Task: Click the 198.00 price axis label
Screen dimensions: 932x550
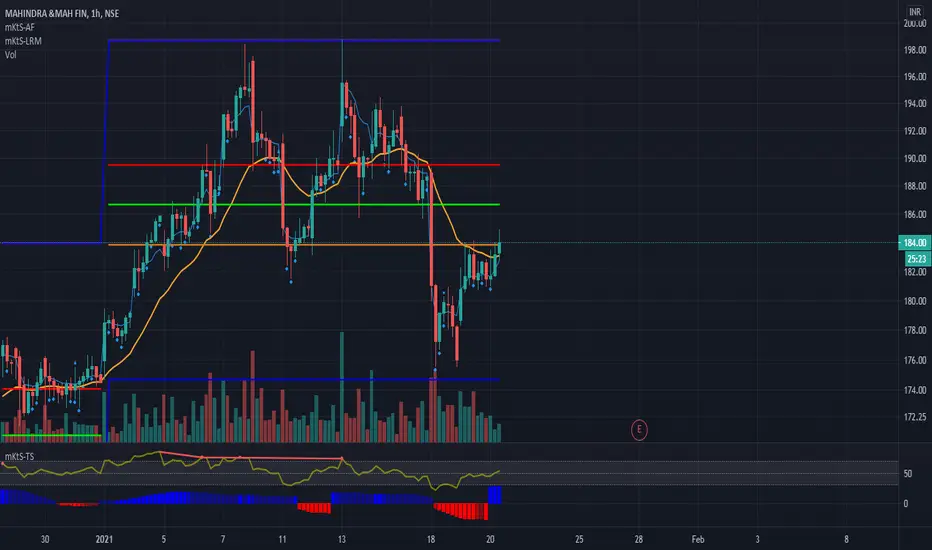Action: 915,50
